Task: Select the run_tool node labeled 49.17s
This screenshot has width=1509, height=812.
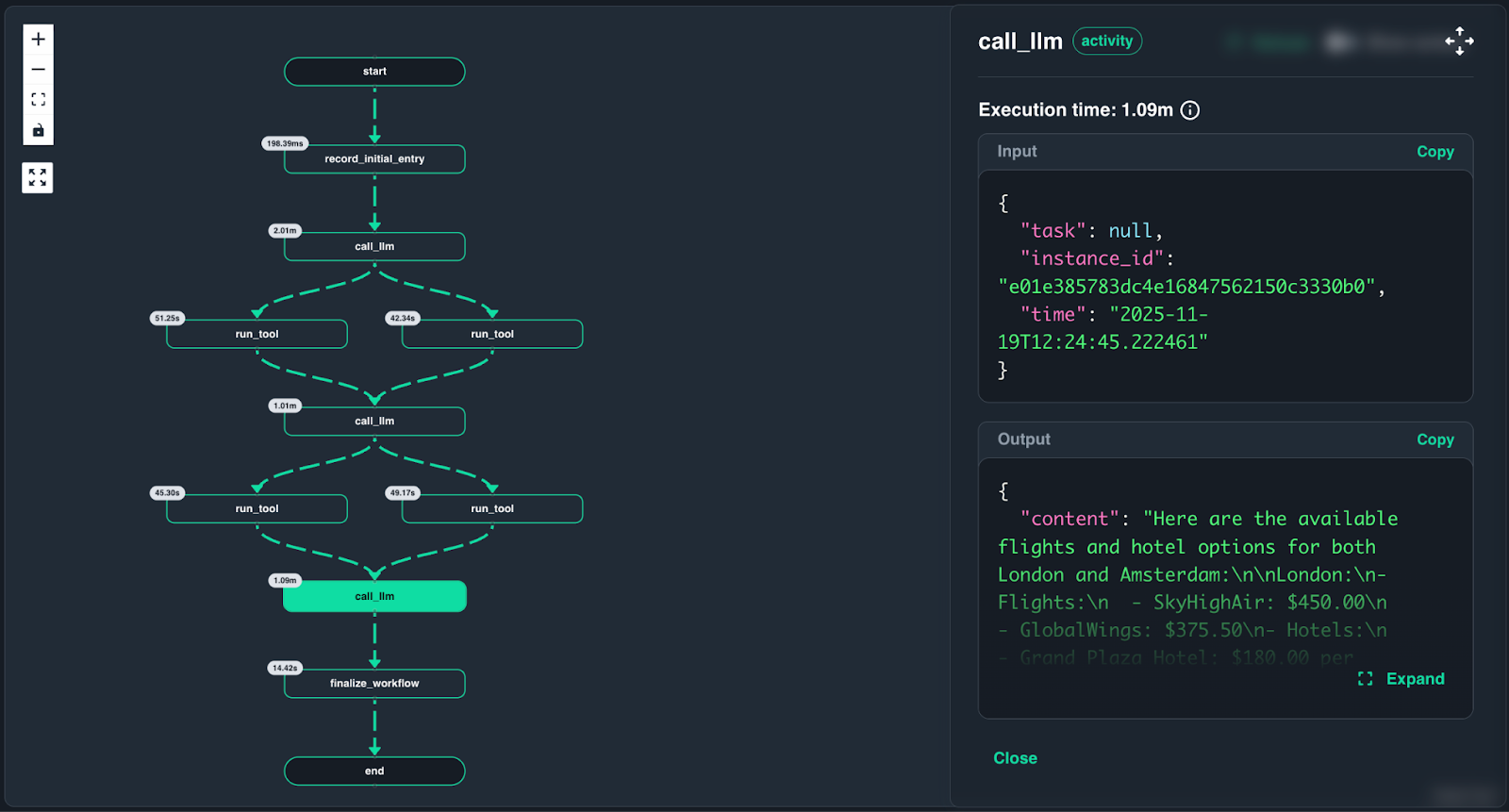Action: (492, 509)
